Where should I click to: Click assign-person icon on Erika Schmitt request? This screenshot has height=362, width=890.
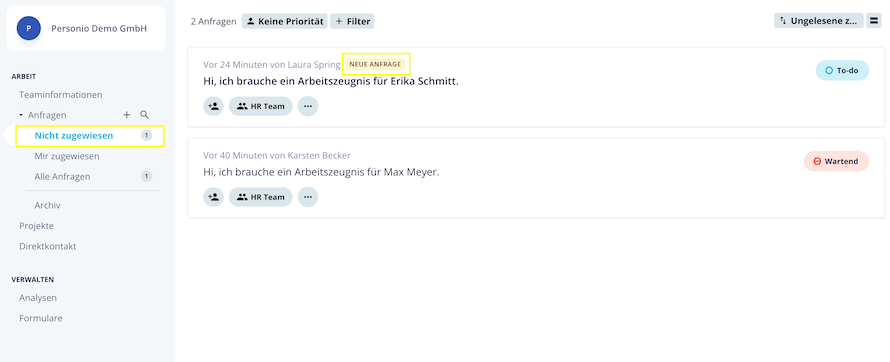213,106
